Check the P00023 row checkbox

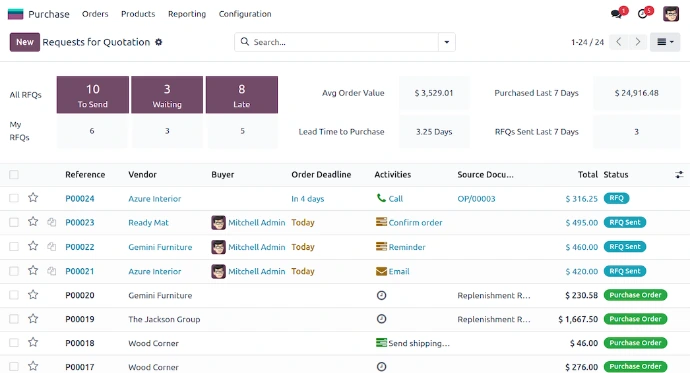point(14,222)
